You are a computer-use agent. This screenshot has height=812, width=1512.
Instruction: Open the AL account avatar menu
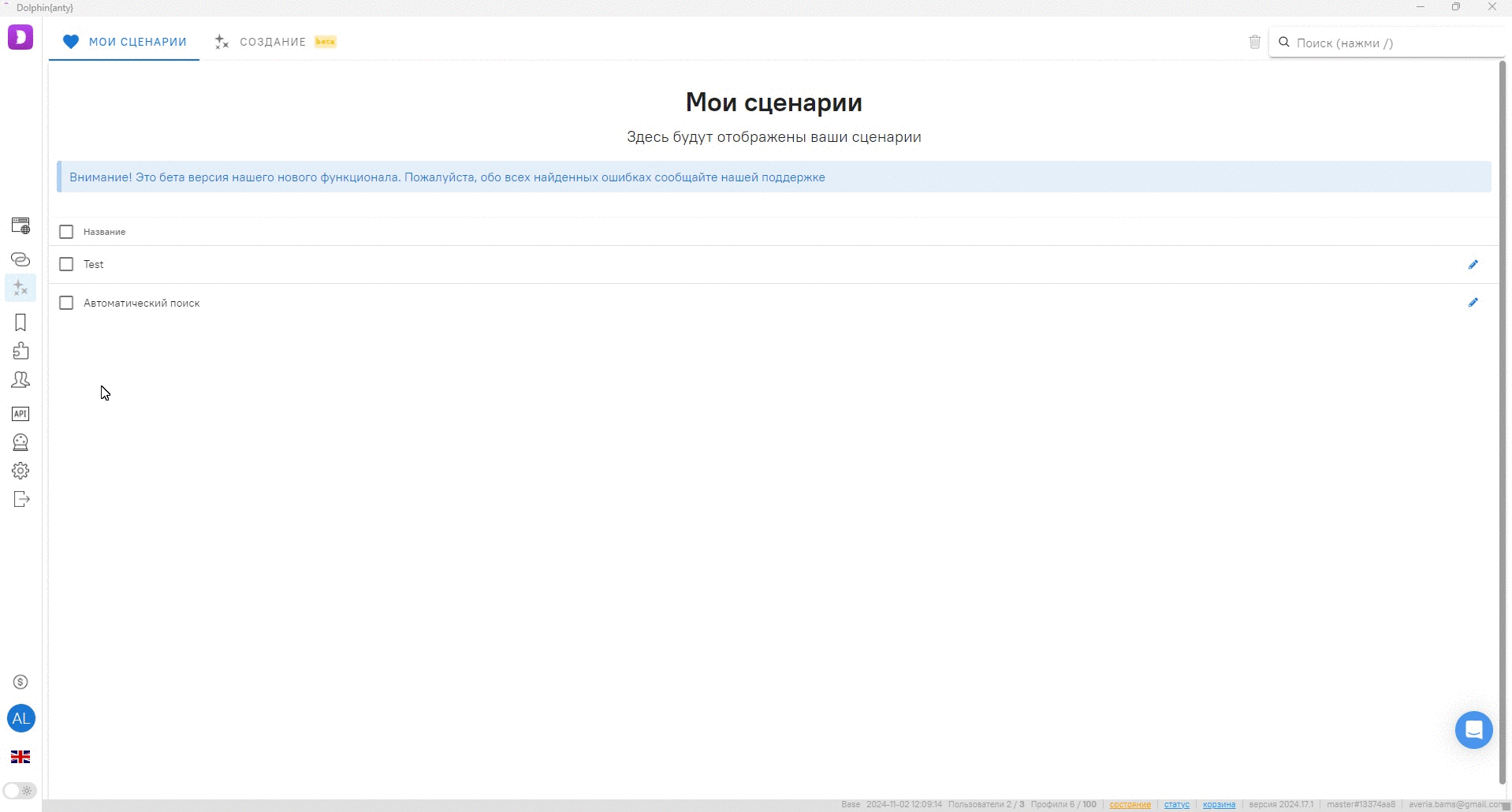pyautogui.click(x=20, y=718)
